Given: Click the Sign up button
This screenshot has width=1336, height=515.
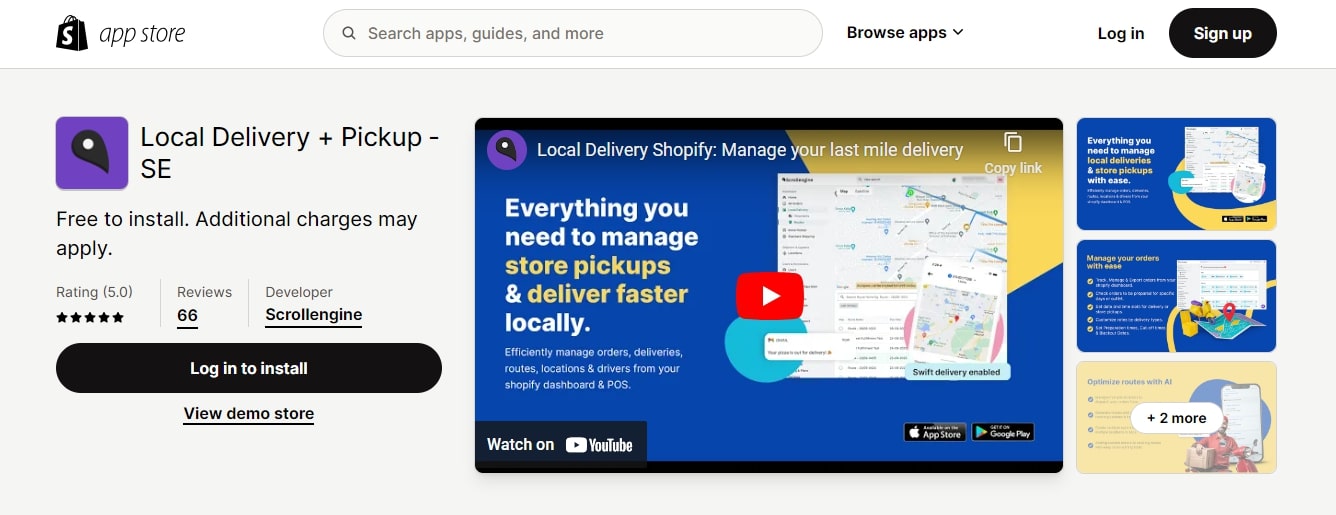Looking at the screenshot, I should point(1222,33).
